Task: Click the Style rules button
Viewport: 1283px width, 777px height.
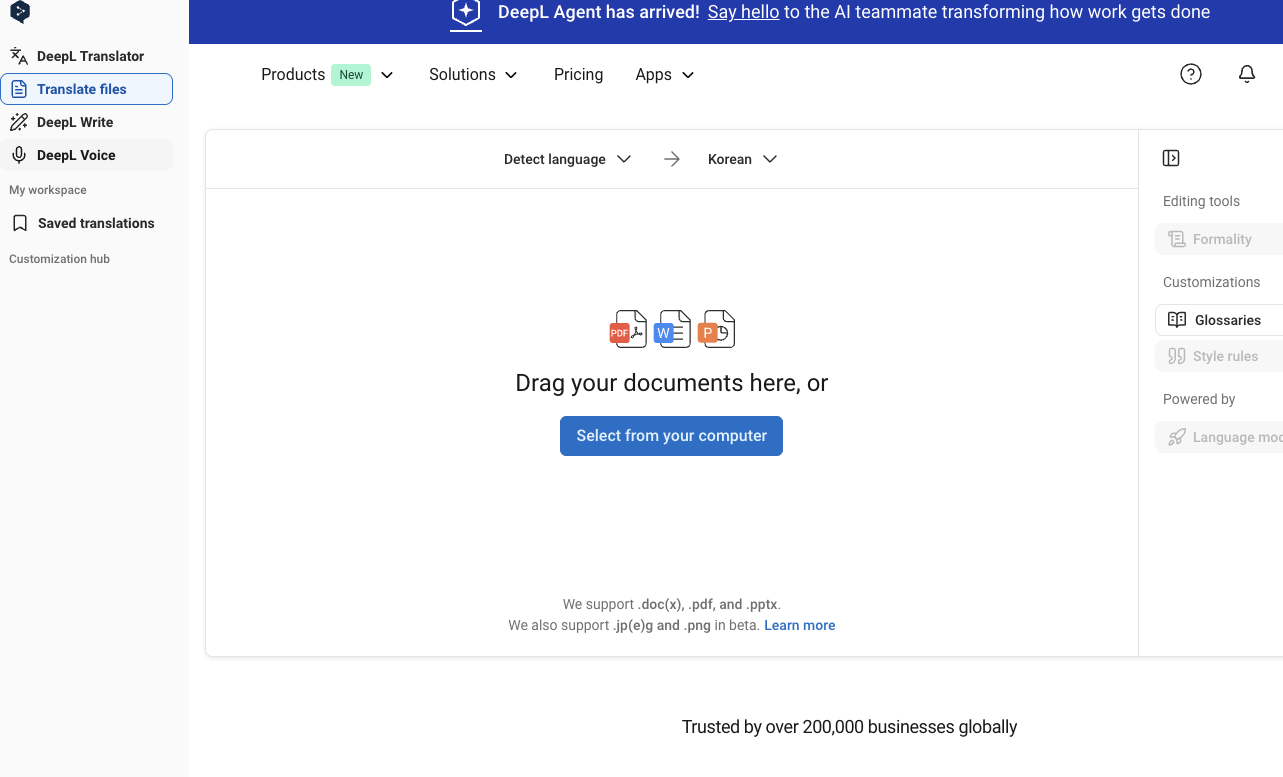Action: (1219, 356)
